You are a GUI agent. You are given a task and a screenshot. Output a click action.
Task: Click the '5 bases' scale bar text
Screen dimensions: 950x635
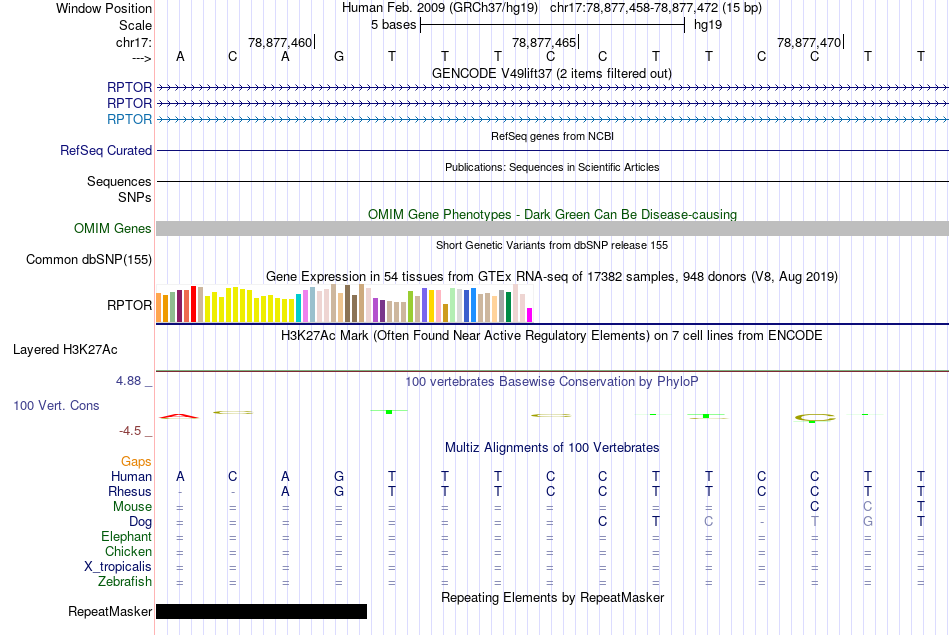[x=394, y=25]
